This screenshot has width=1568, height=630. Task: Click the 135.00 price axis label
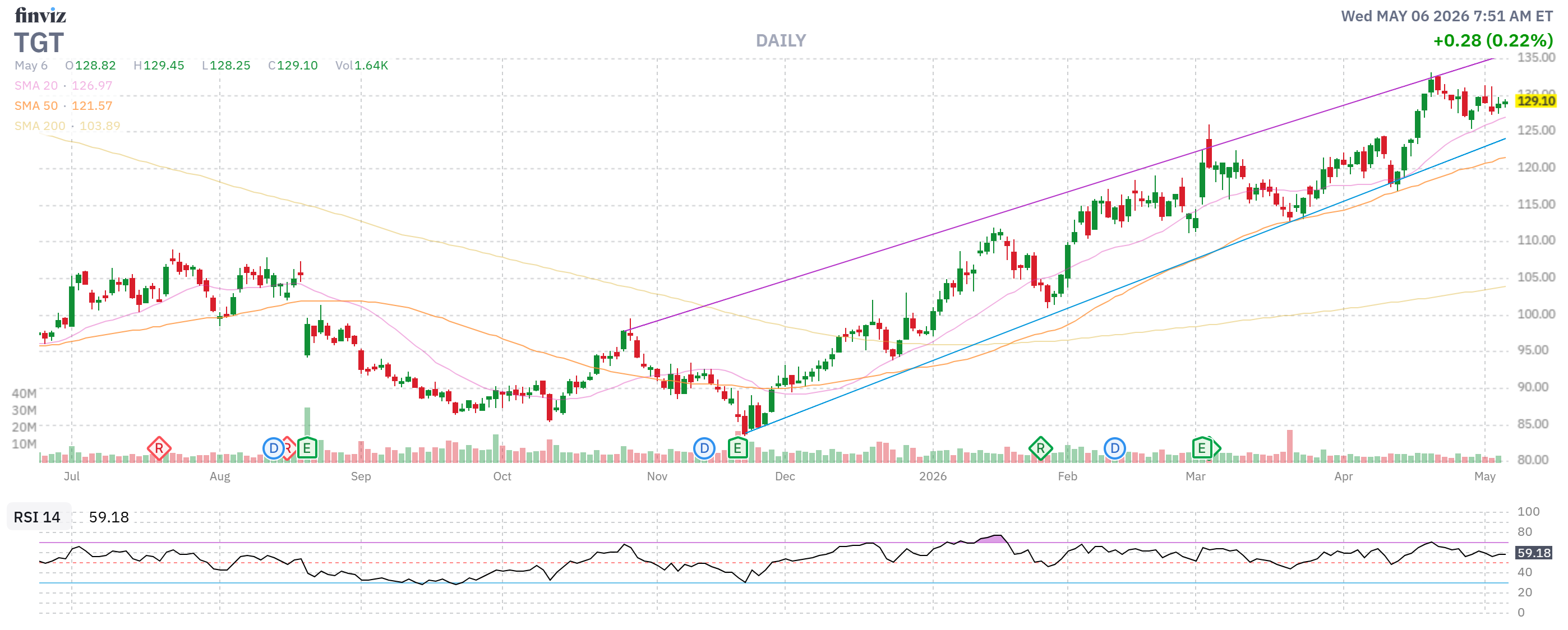(x=1535, y=58)
